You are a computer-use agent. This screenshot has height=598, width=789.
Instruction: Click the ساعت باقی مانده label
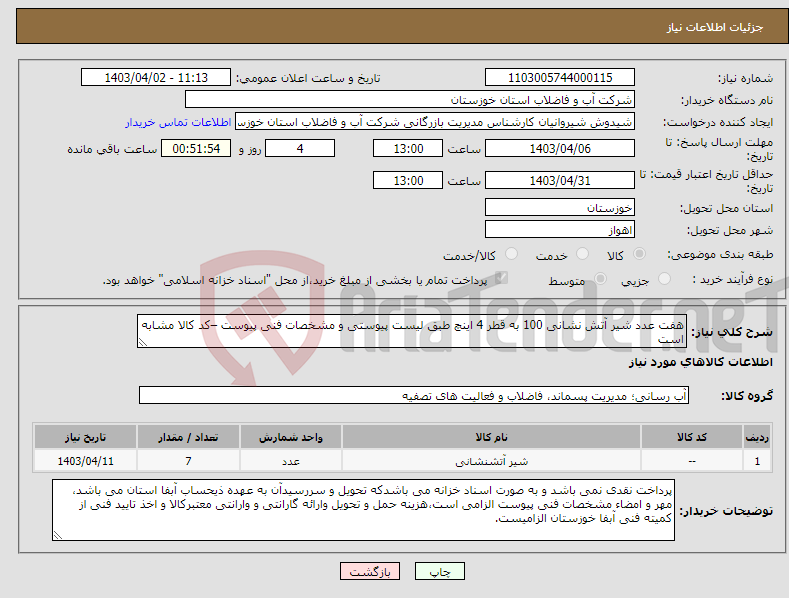[x=112, y=150]
